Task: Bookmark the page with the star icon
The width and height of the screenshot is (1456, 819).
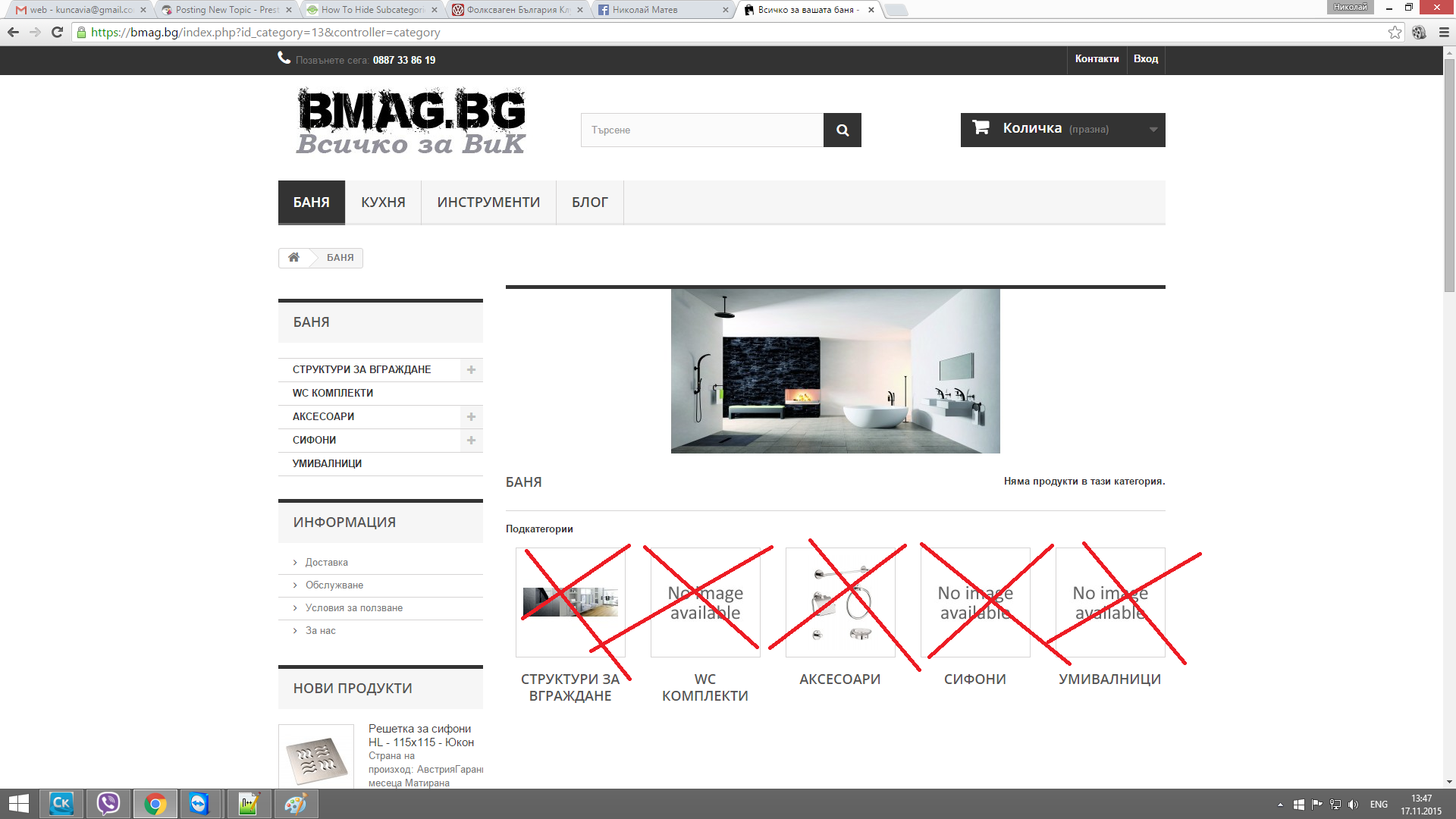Action: (1395, 32)
